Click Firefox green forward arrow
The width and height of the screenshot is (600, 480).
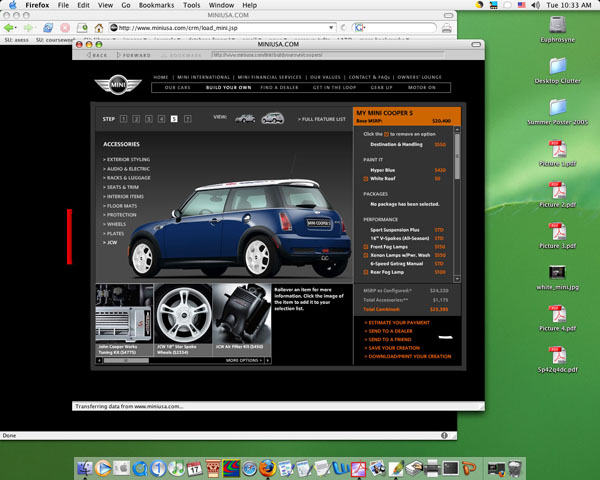pos(28,28)
